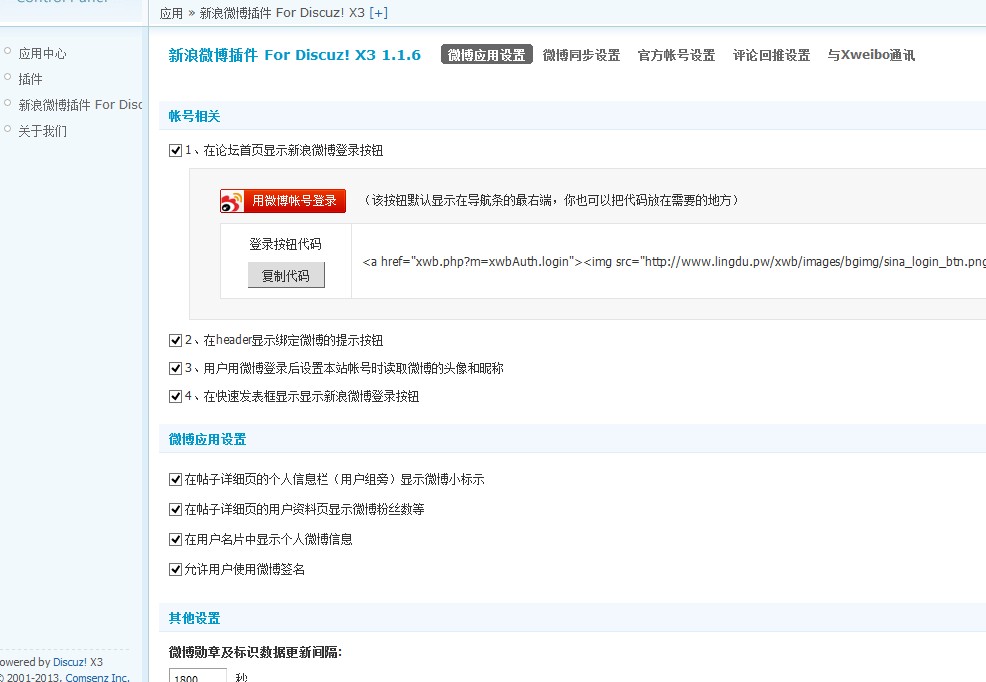Uncheck showing Weibo fans count on profile
This screenshot has height=682, width=986.
[175, 509]
